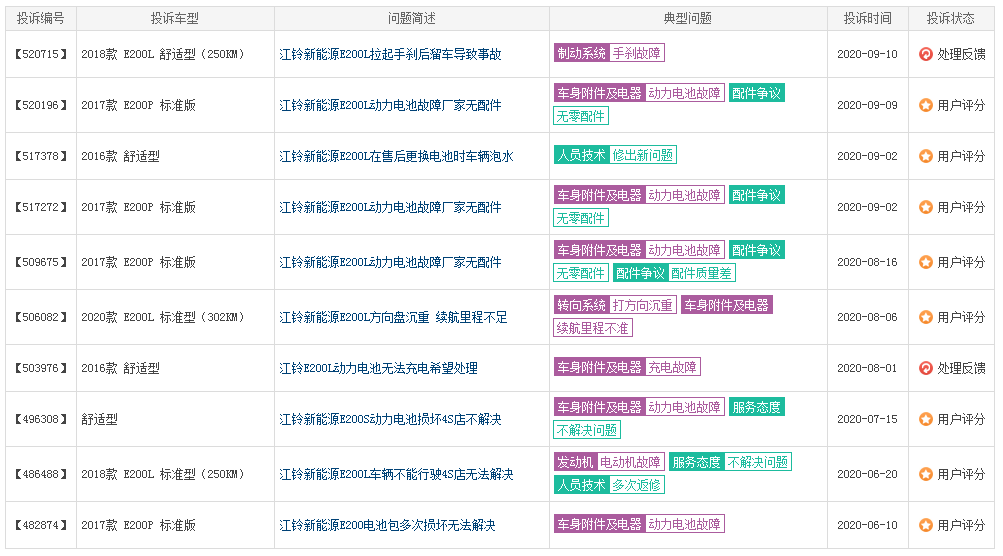1003x556 pixels.
Task: Click the 用户评分 star icon for complaint 517378
Action: tap(926, 156)
